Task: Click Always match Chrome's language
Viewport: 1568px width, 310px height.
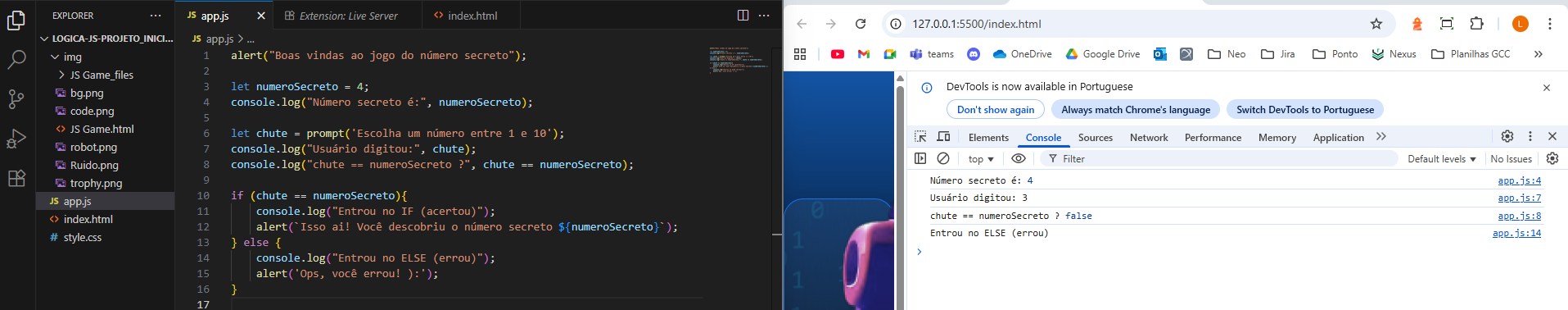Action: pyautogui.click(x=1136, y=109)
